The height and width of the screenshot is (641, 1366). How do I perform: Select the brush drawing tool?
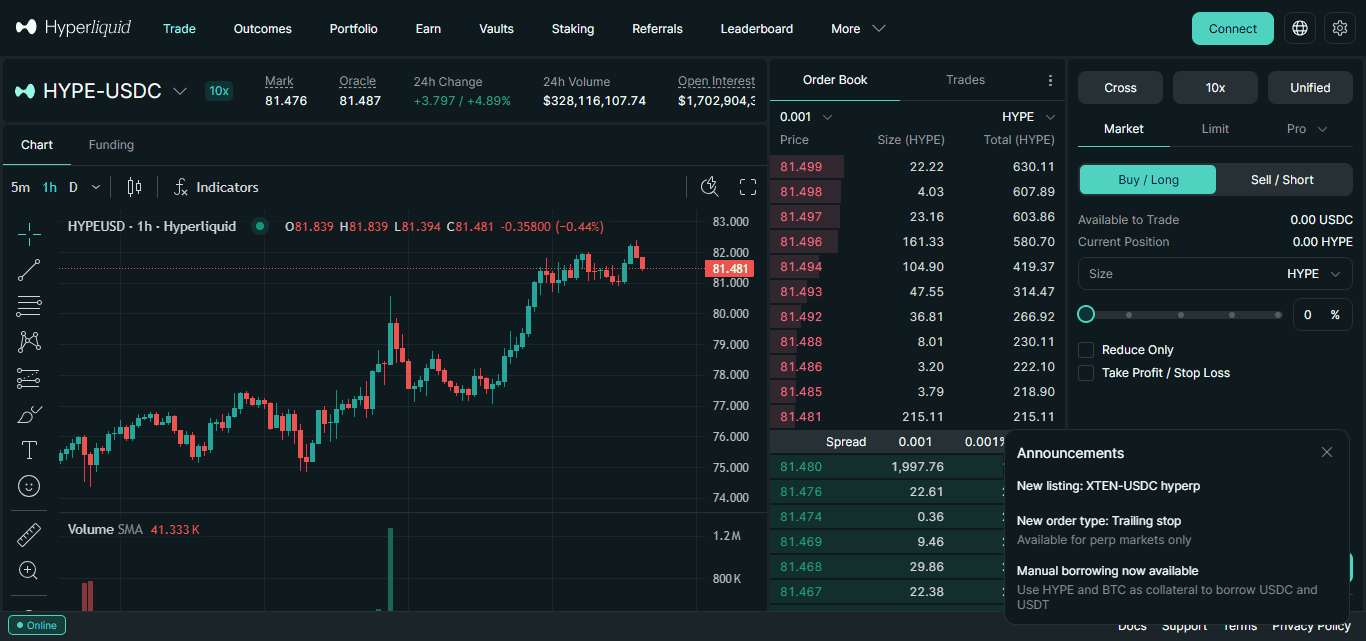pyautogui.click(x=29, y=414)
